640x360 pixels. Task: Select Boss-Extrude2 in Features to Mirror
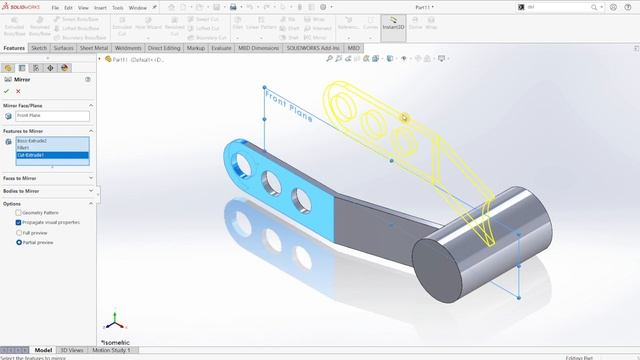(x=52, y=141)
